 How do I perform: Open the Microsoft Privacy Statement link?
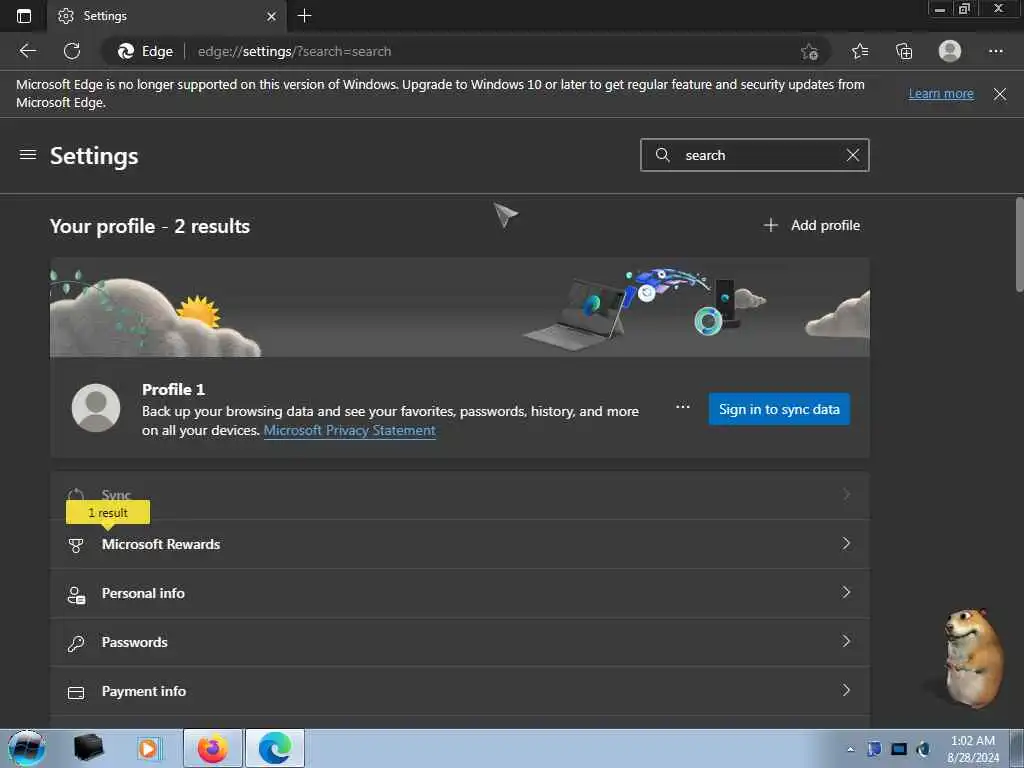click(349, 430)
